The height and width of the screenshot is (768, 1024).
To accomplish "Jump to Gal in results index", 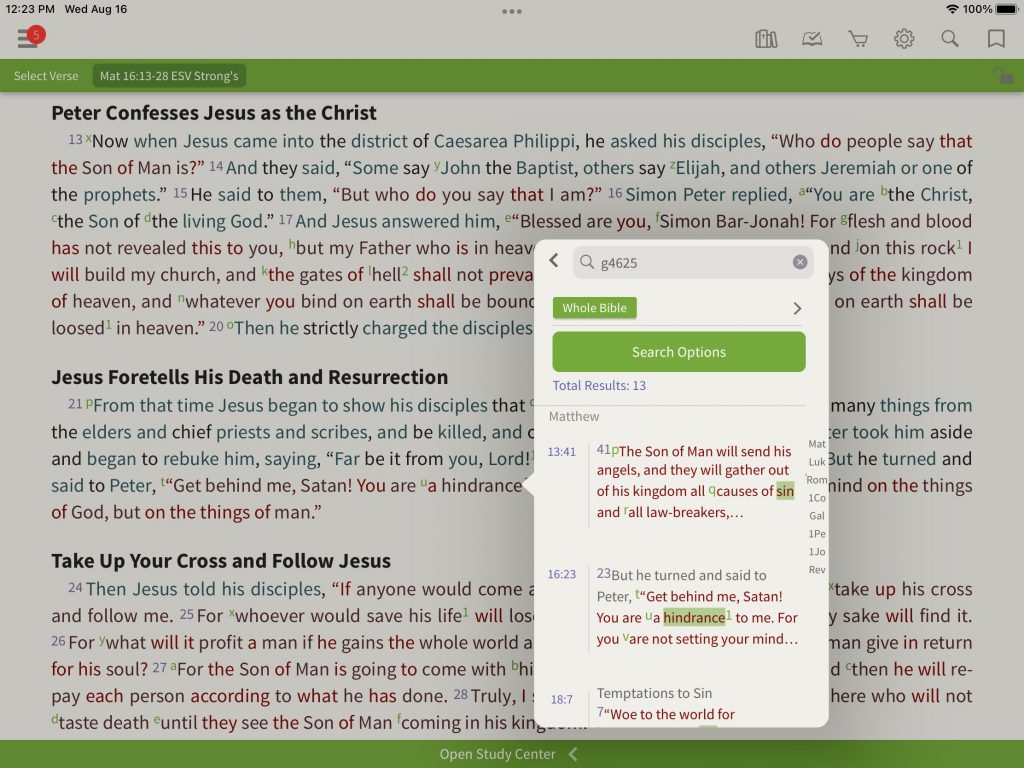I will (x=817, y=516).
